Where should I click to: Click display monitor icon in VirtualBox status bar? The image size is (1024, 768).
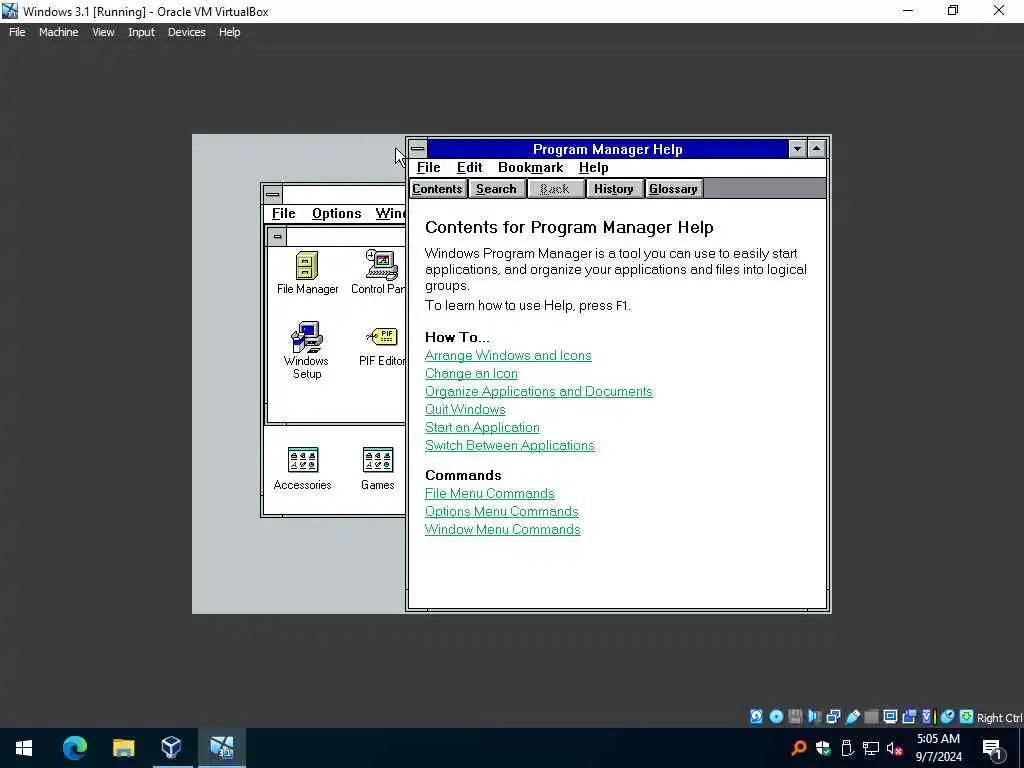[890, 717]
